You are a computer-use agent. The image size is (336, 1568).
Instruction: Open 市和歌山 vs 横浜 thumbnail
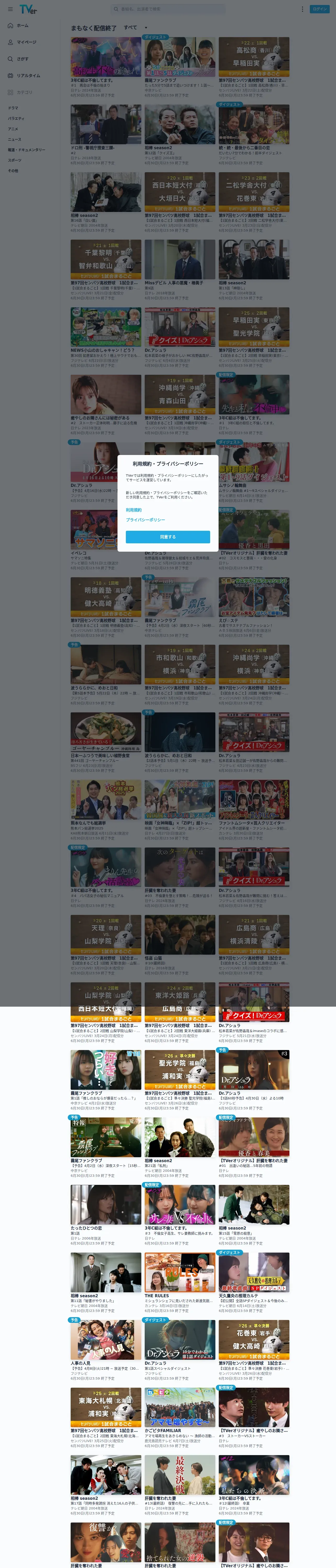pyautogui.click(x=180, y=665)
